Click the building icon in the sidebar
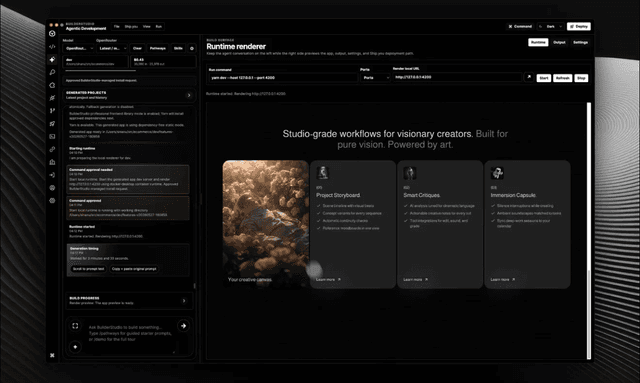 (52, 162)
